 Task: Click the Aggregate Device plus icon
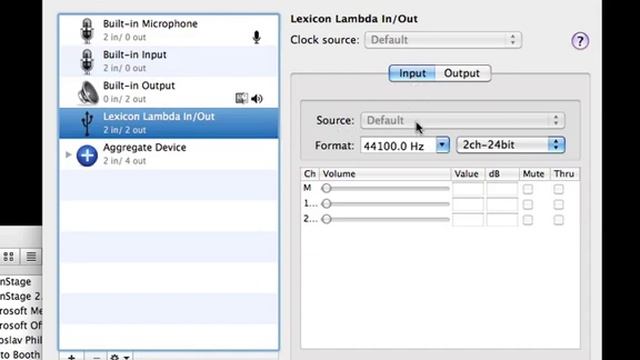point(87,155)
